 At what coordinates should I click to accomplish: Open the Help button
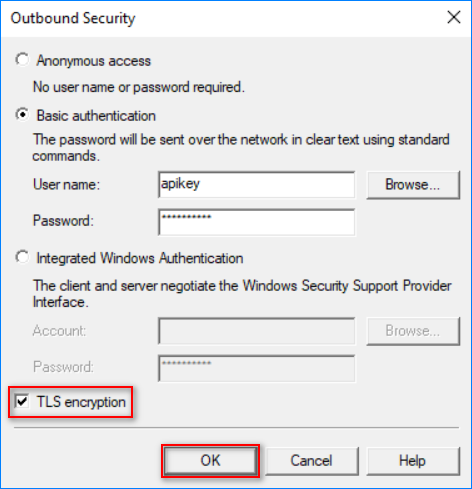coord(413,461)
